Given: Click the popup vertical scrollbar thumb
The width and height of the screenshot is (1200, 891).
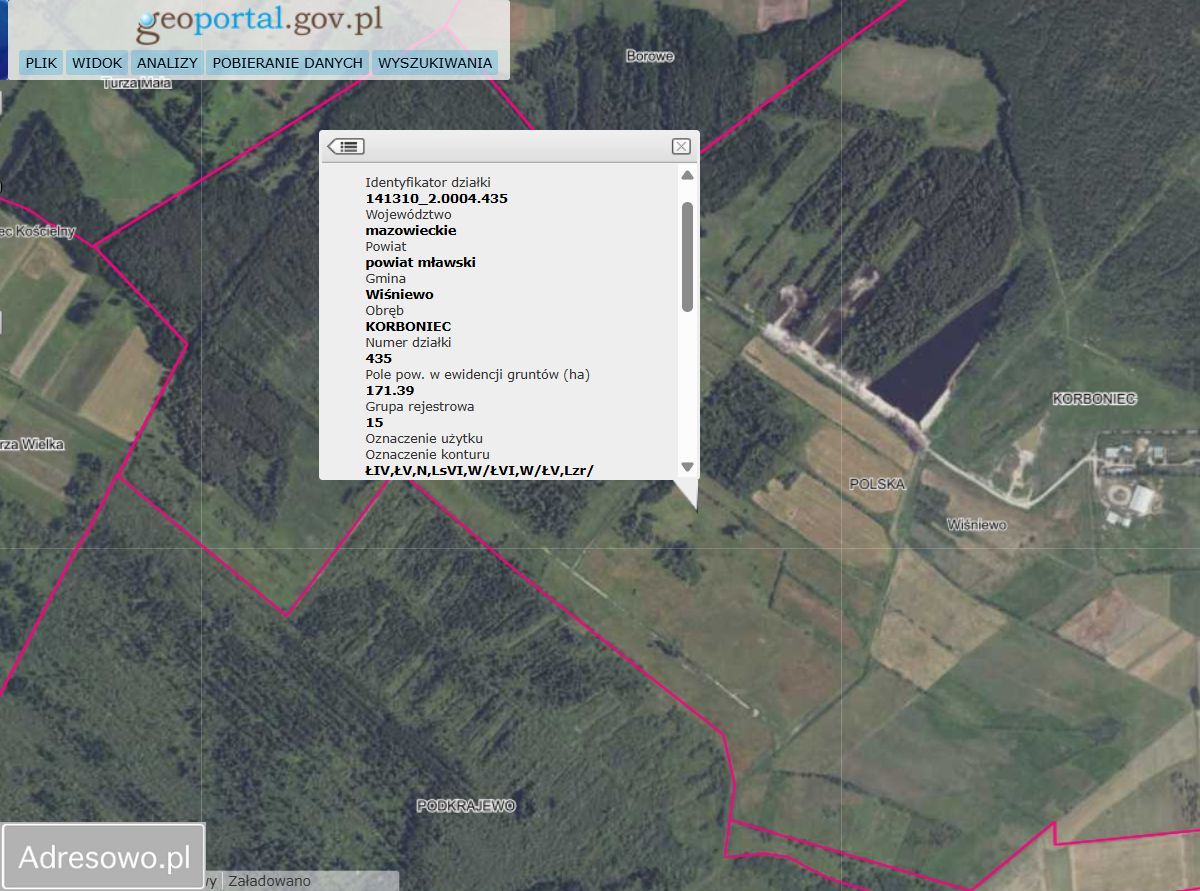Looking at the screenshot, I should (x=687, y=256).
